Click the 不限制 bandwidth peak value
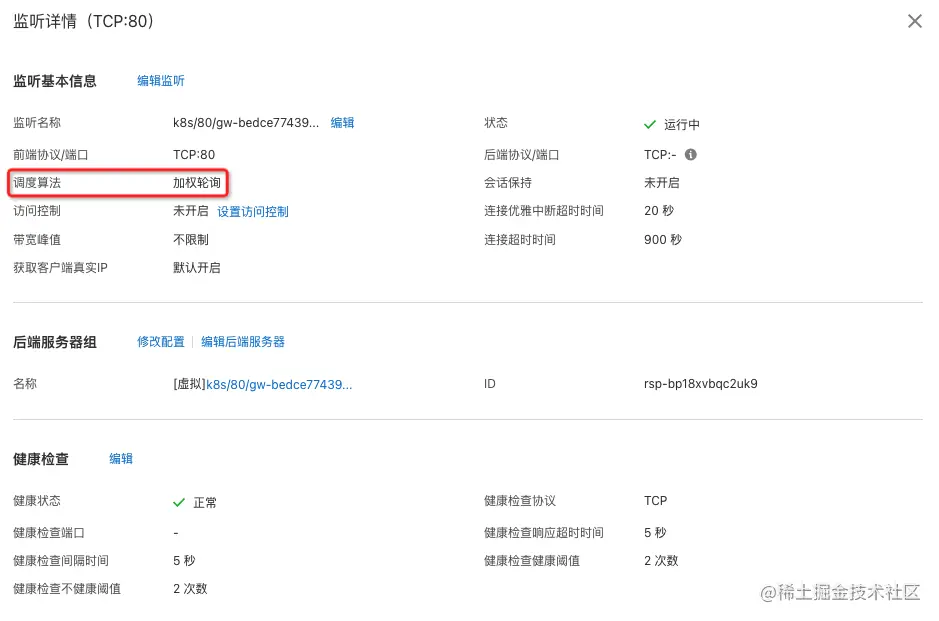939x621 pixels. [x=190, y=240]
